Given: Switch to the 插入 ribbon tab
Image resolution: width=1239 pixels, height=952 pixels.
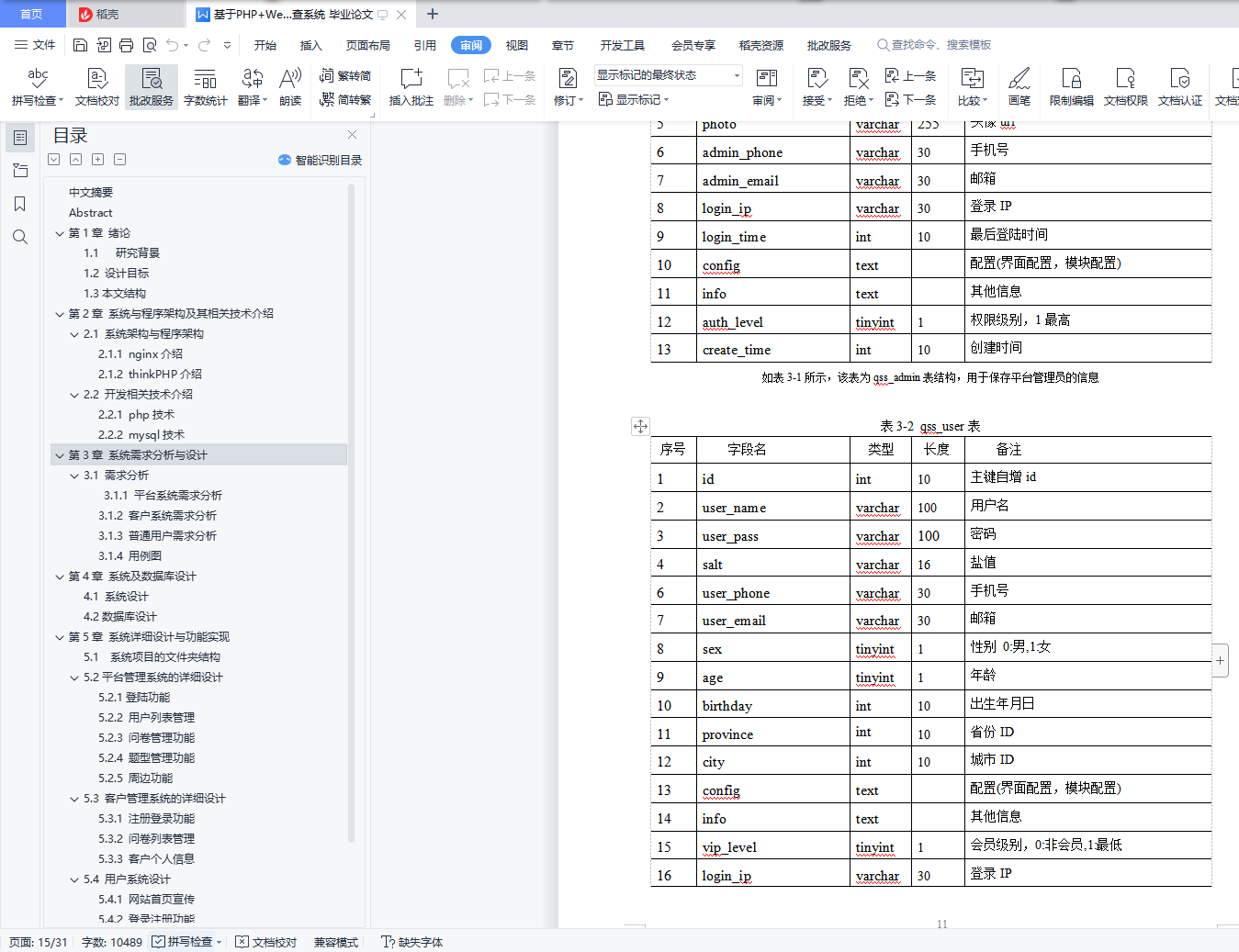Looking at the screenshot, I should pyautogui.click(x=311, y=45).
